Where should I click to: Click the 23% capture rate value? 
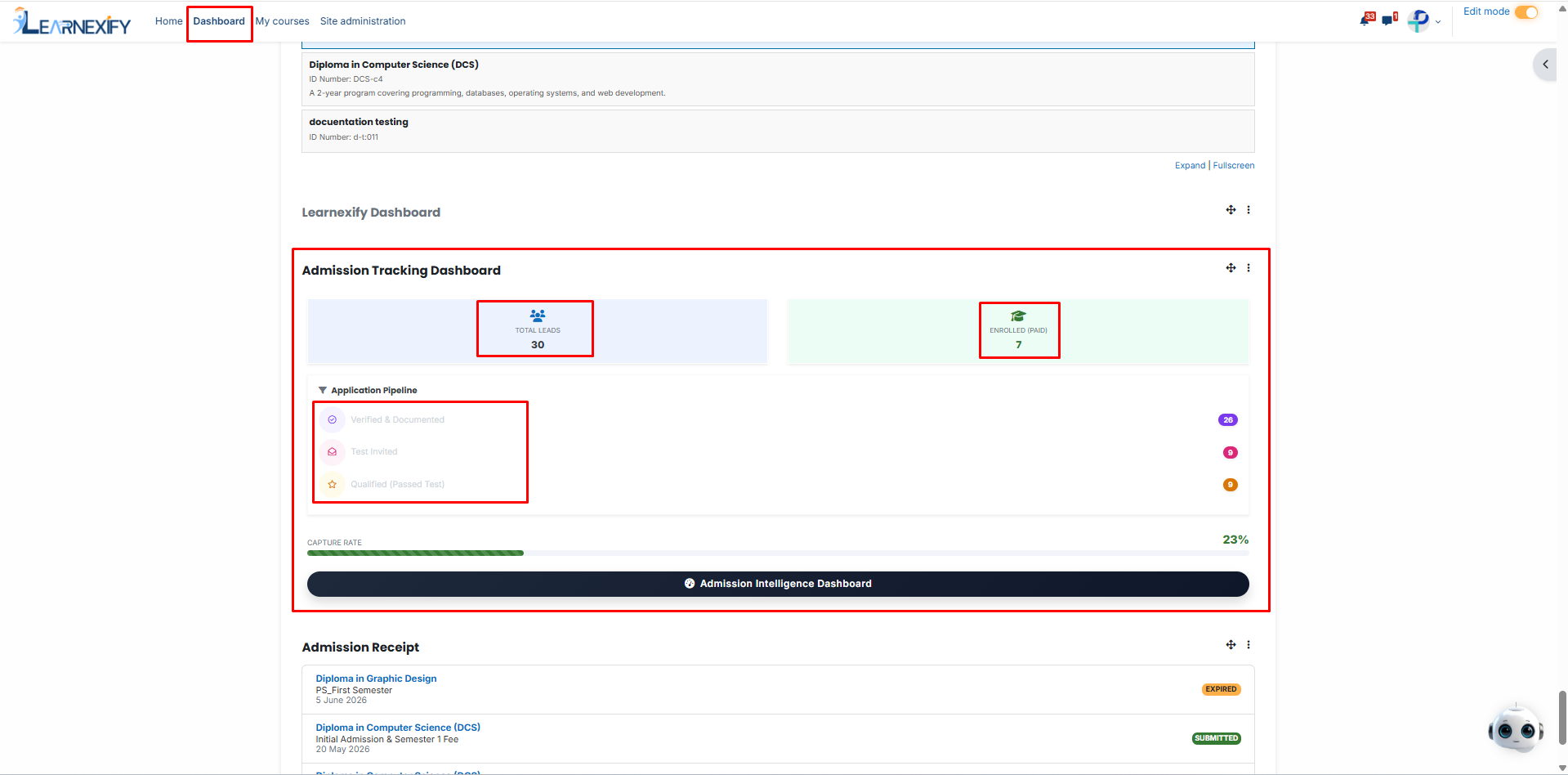[x=1235, y=540]
